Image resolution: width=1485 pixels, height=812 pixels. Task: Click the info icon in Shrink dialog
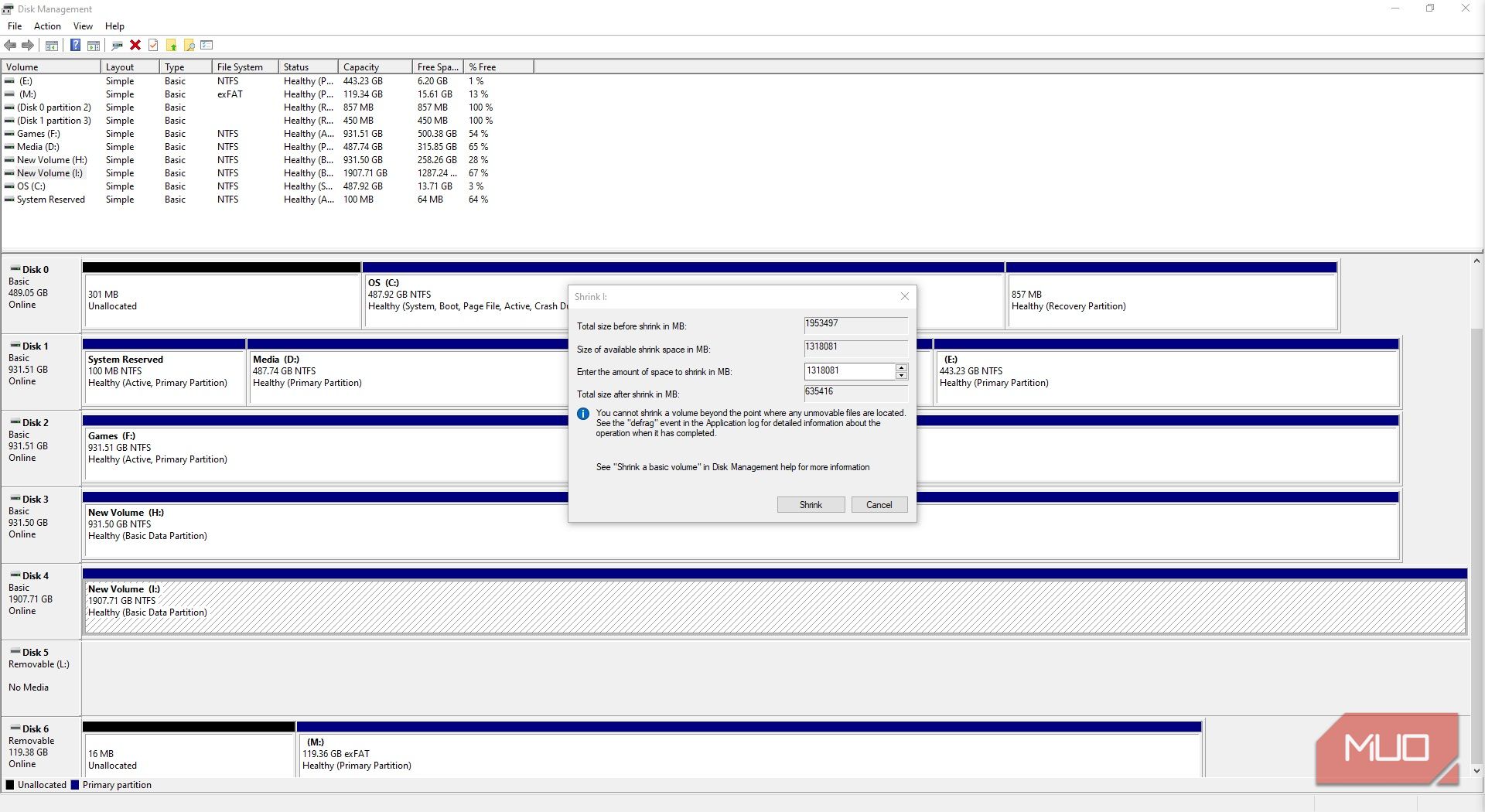click(583, 414)
